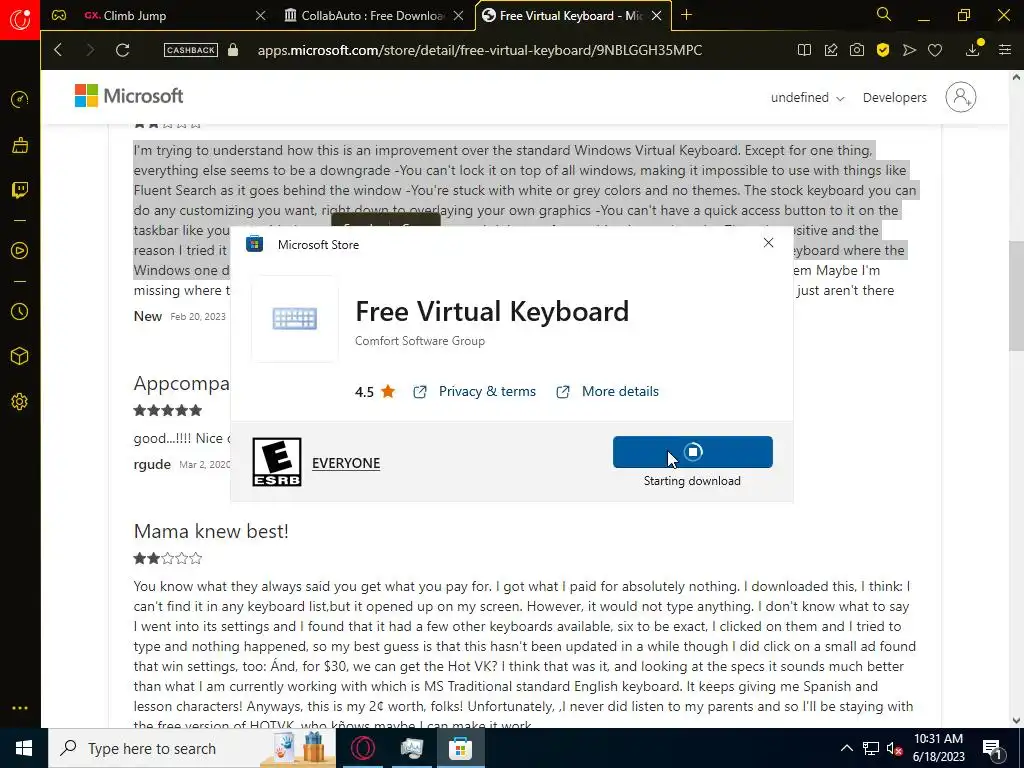Go back to previous page
The image size is (1024, 768).
[x=58, y=50]
